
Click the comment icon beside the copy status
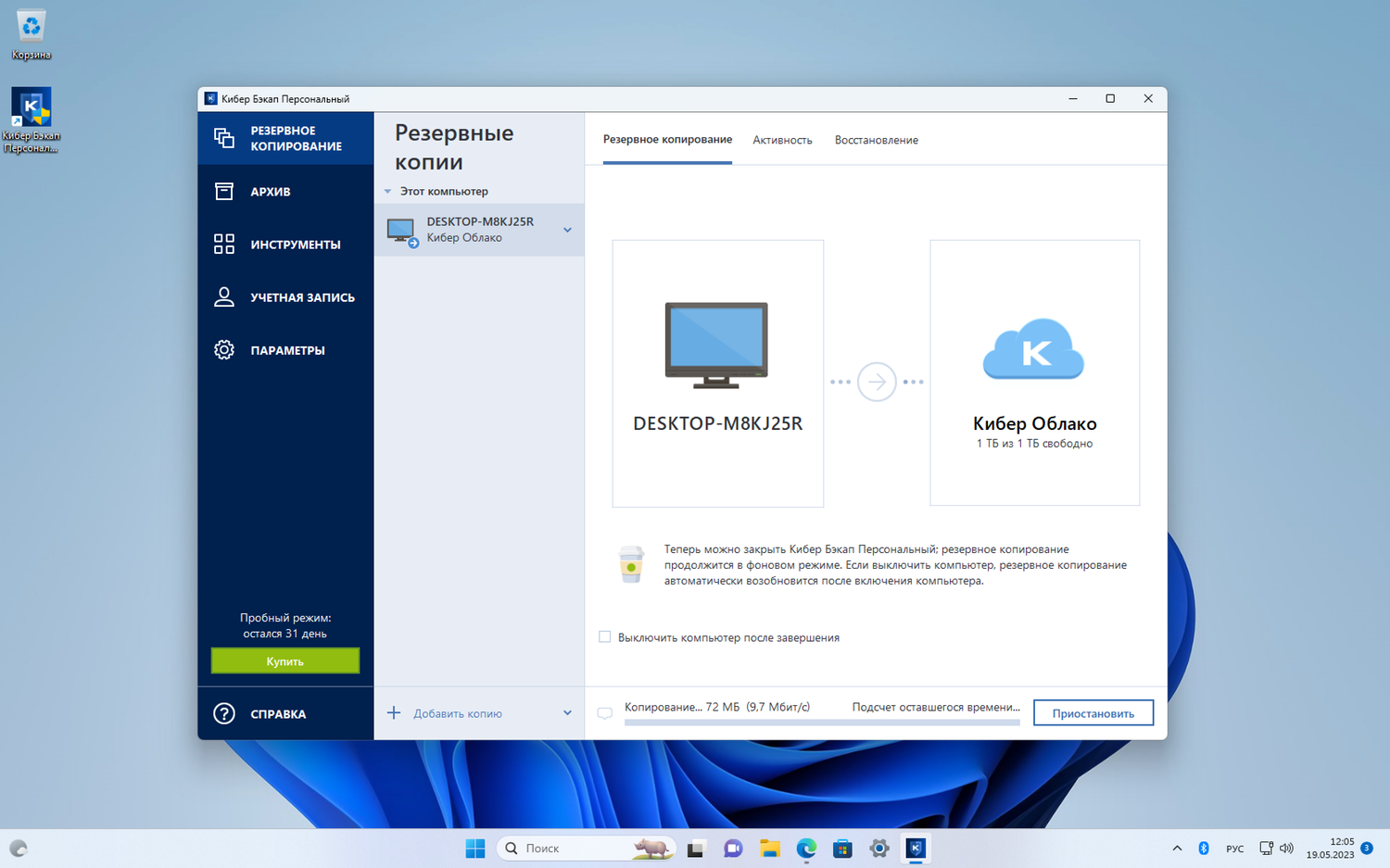[605, 713]
